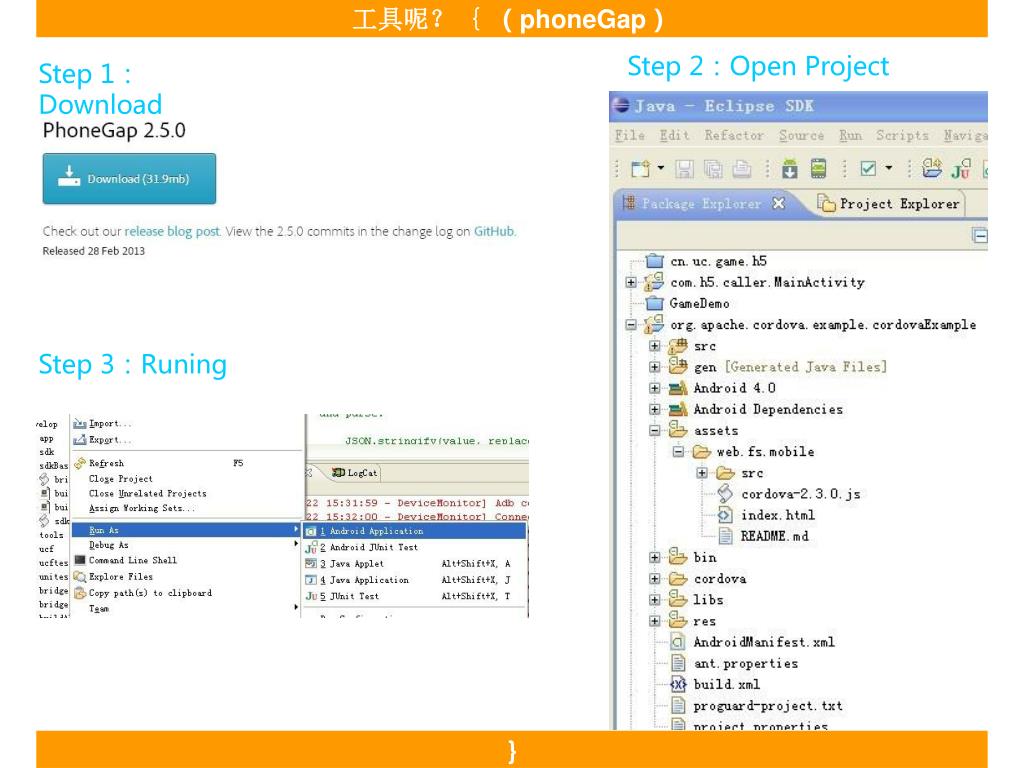The image size is (1024, 768).
Task: Open the Edit menu
Action: coord(674,135)
